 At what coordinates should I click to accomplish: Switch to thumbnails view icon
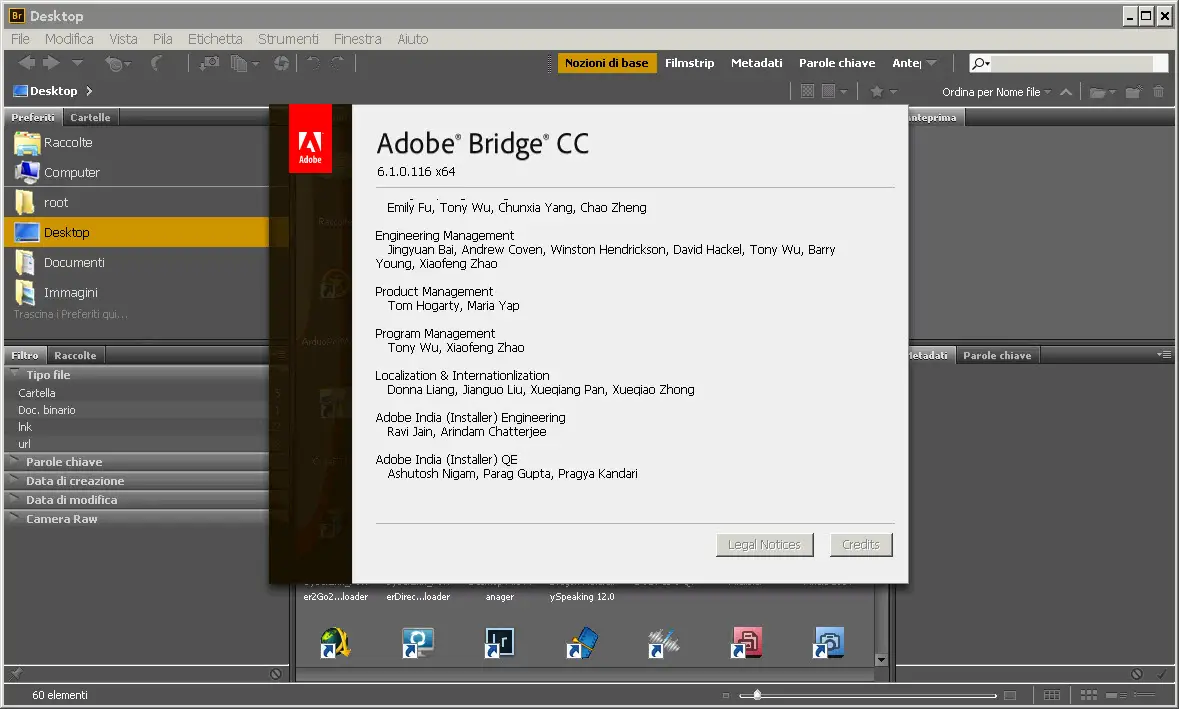(x=1089, y=695)
